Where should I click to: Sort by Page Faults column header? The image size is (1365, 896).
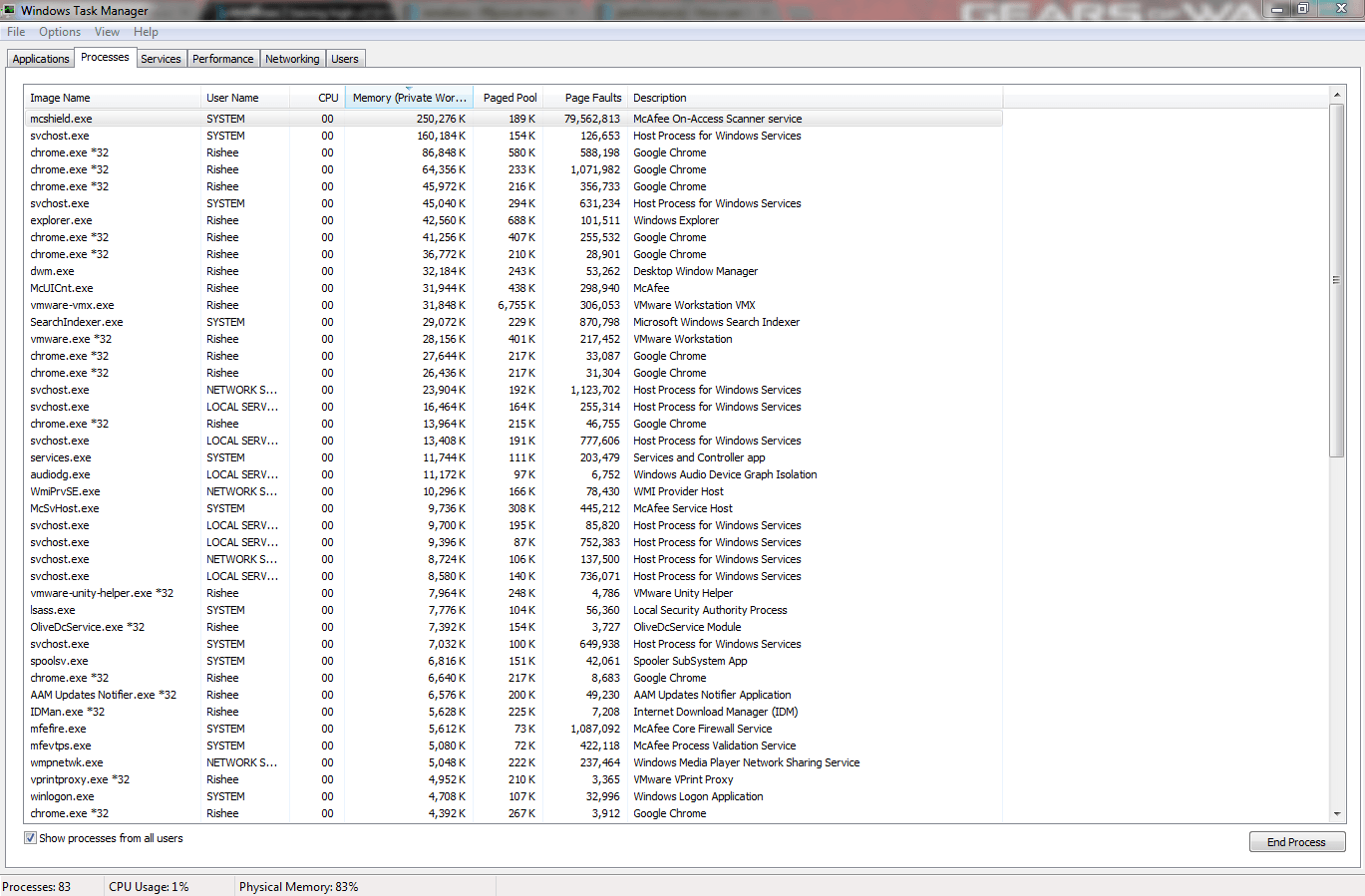585,98
